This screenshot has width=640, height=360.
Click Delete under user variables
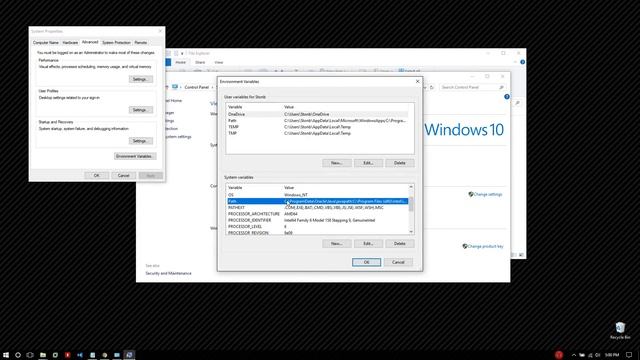400,163
